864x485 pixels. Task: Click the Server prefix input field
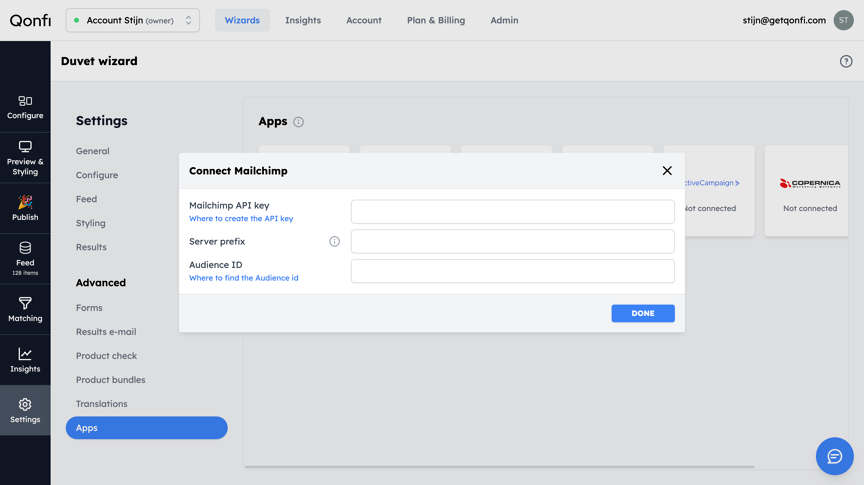[512, 241]
